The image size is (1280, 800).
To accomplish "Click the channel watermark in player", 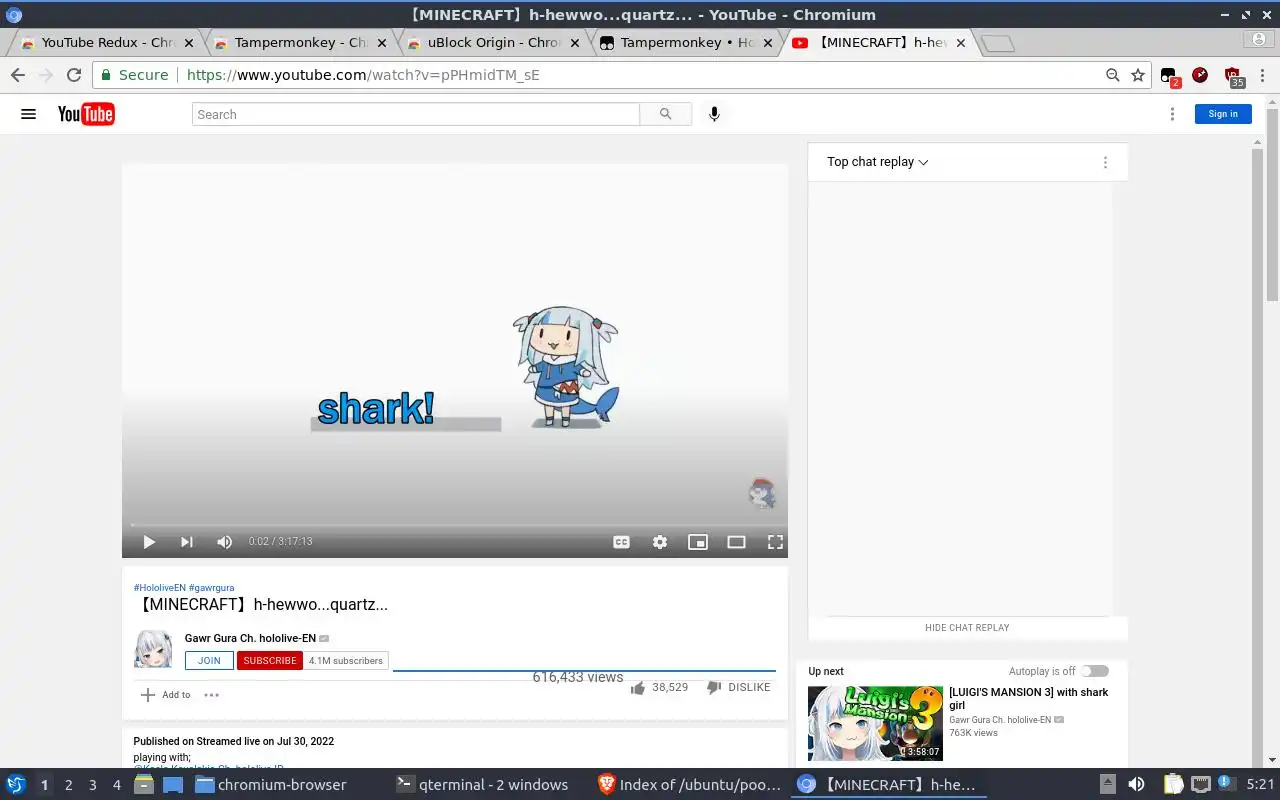I will tap(762, 493).
